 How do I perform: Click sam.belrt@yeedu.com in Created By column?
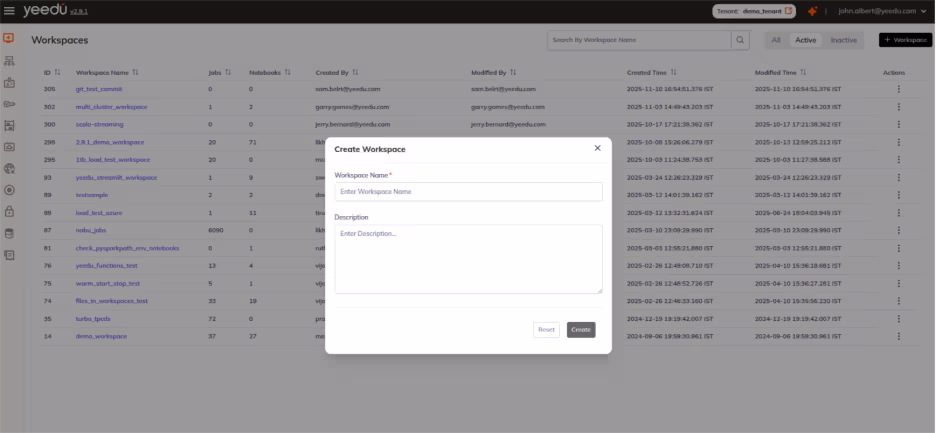348,89
